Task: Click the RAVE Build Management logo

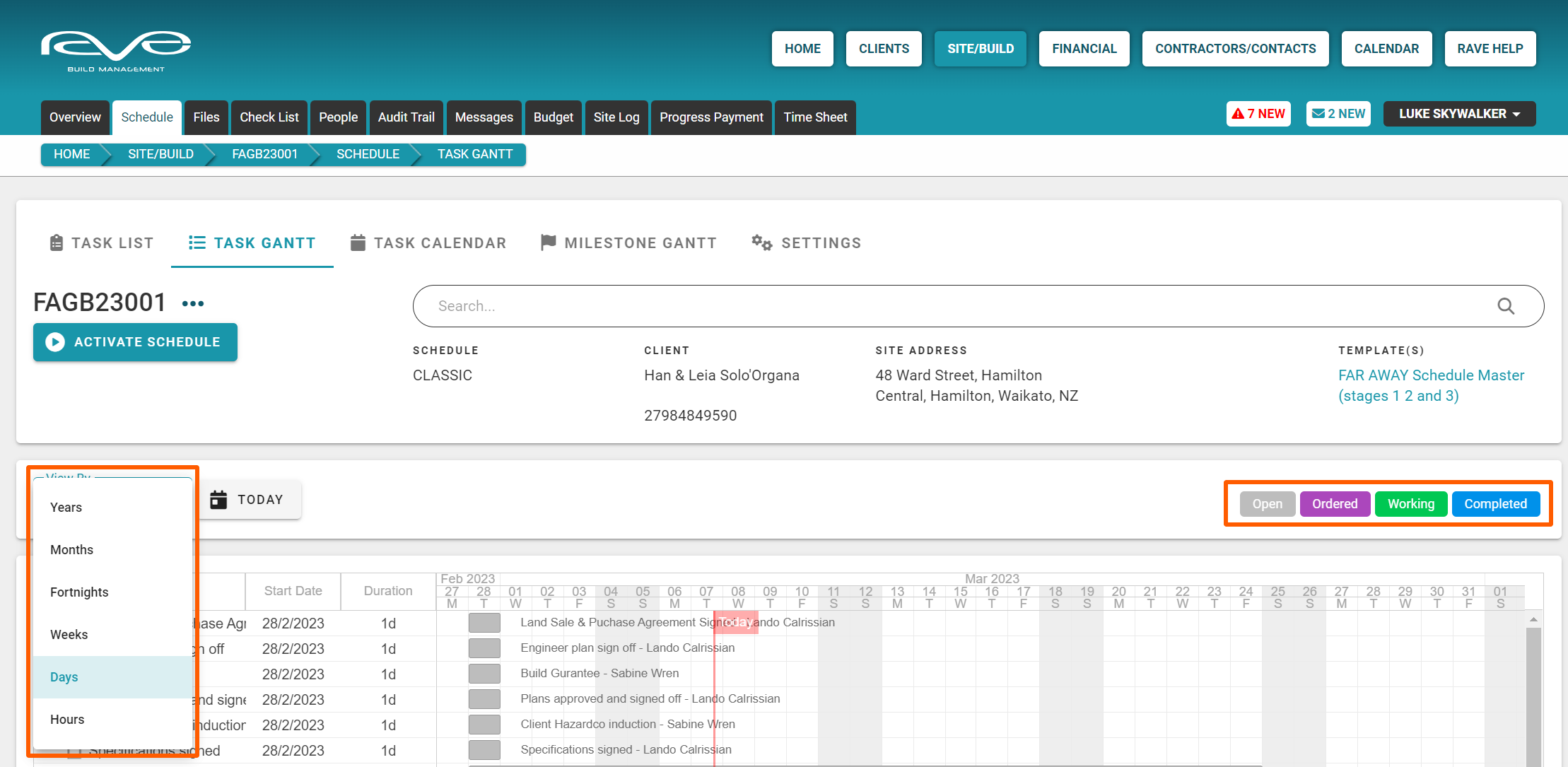Action: [x=116, y=51]
